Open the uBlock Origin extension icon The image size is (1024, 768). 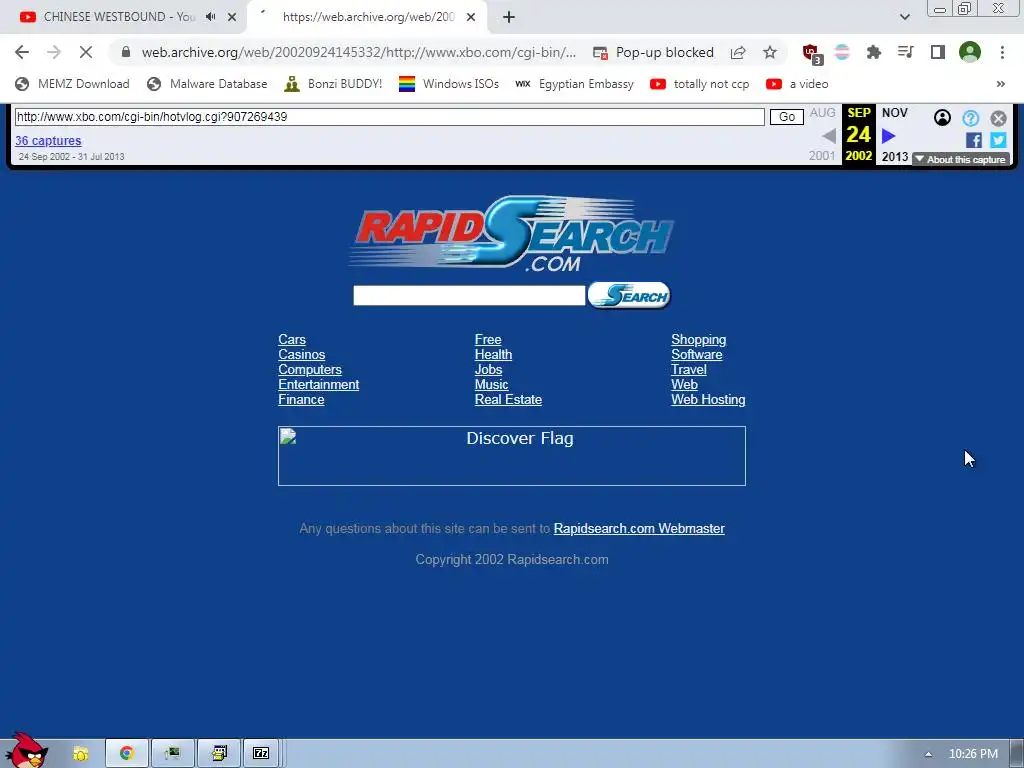click(812, 54)
